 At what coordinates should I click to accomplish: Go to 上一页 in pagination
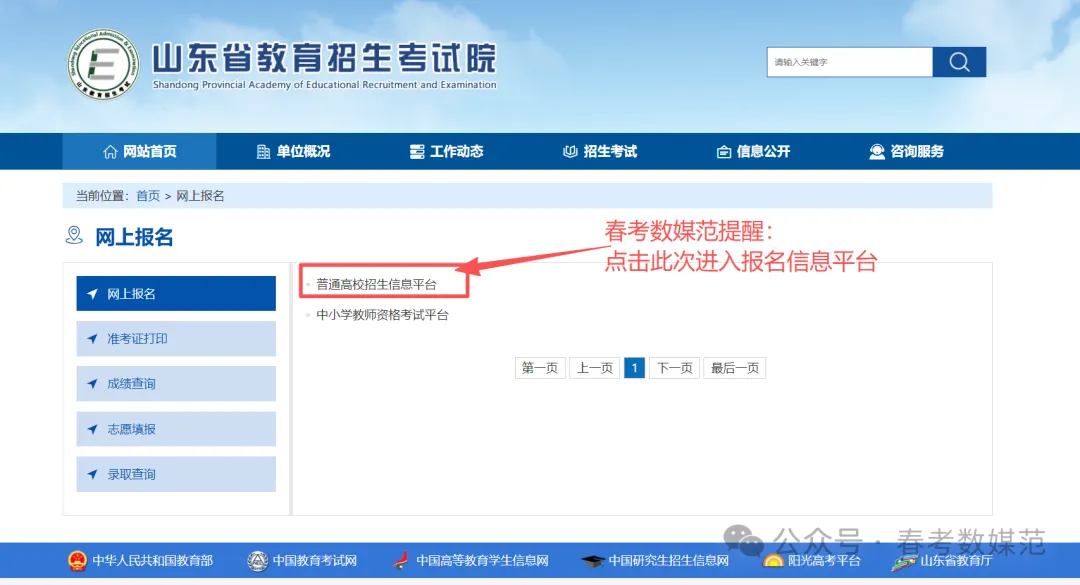point(594,368)
